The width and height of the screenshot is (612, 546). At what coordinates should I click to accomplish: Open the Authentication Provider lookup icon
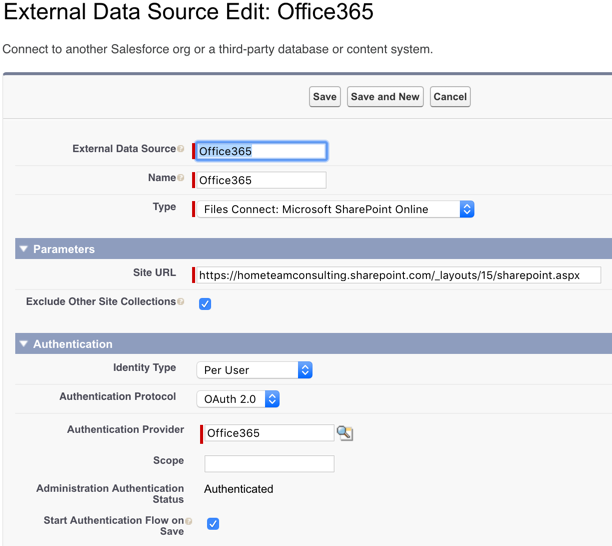[x=345, y=433]
